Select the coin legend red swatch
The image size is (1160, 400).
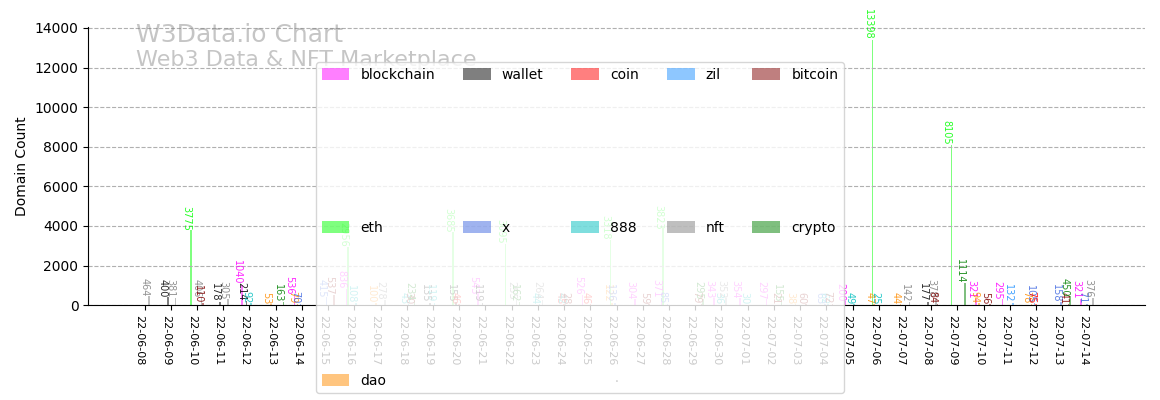click(x=585, y=74)
